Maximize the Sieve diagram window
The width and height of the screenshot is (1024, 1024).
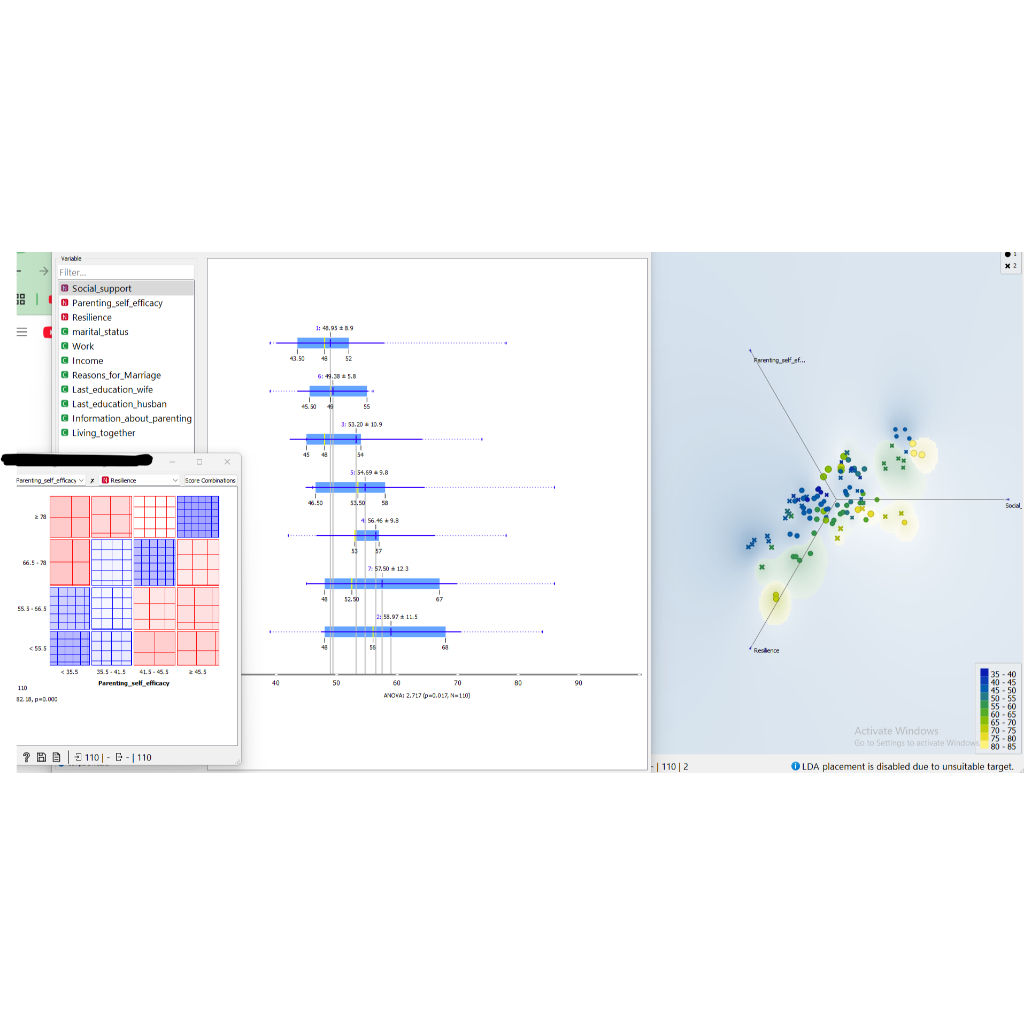coord(199,462)
